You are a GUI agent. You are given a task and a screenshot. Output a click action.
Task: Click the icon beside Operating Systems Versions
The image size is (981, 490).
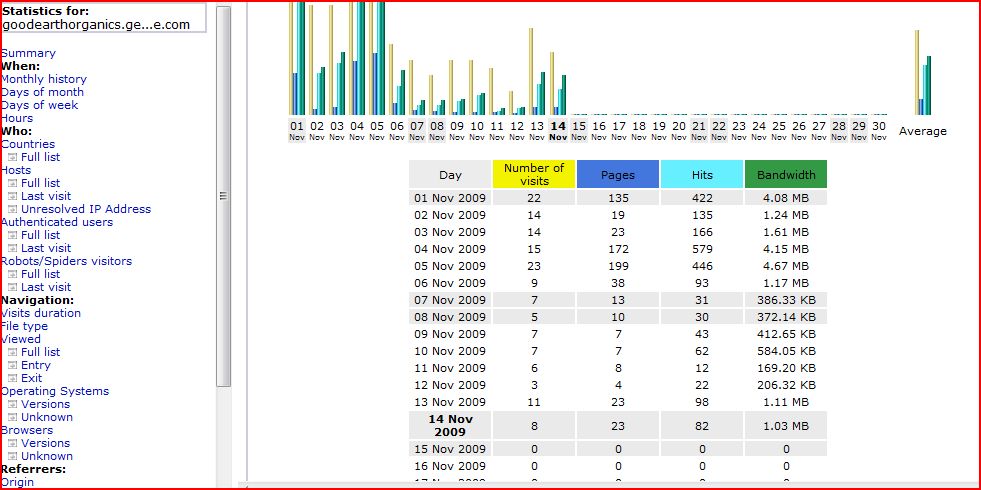(x=13, y=404)
